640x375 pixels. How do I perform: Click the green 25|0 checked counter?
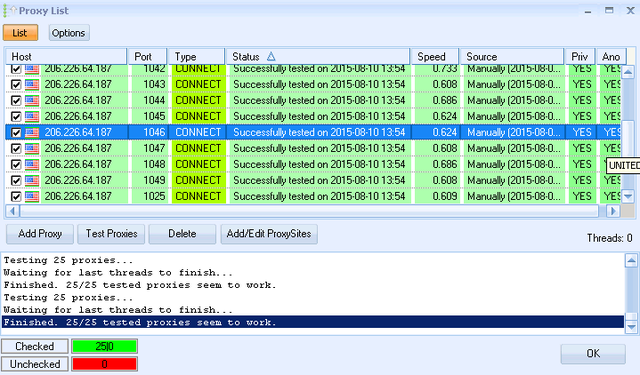pos(104,346)
